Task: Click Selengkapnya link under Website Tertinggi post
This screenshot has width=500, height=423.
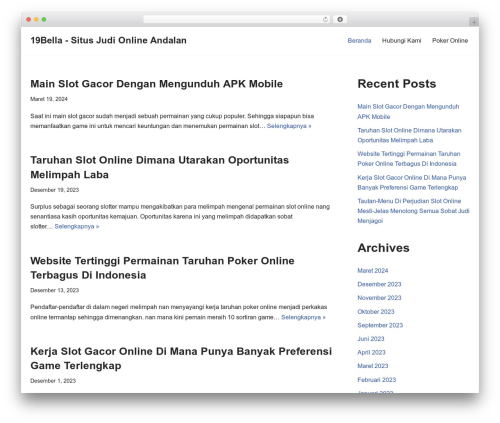Action: (x=303, y=317)
